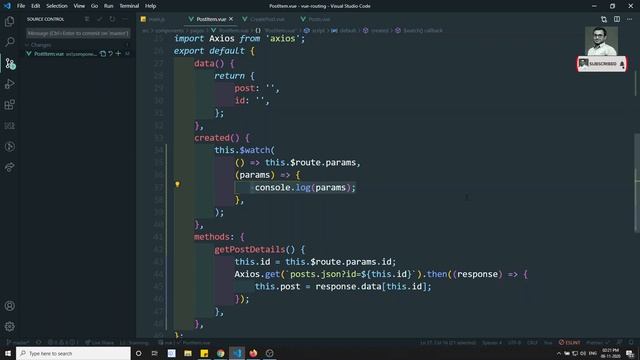Click the view-as-tree icon in Source Control header
Screen dimensions: 640x360
click(x=87, y=19)
